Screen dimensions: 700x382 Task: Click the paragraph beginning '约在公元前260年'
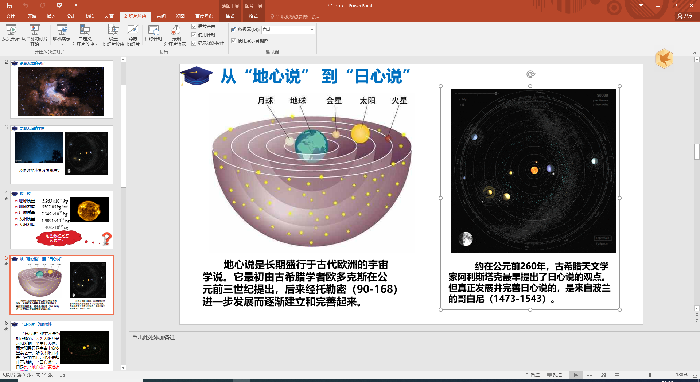pyautogui.click(x=529, y=282)
